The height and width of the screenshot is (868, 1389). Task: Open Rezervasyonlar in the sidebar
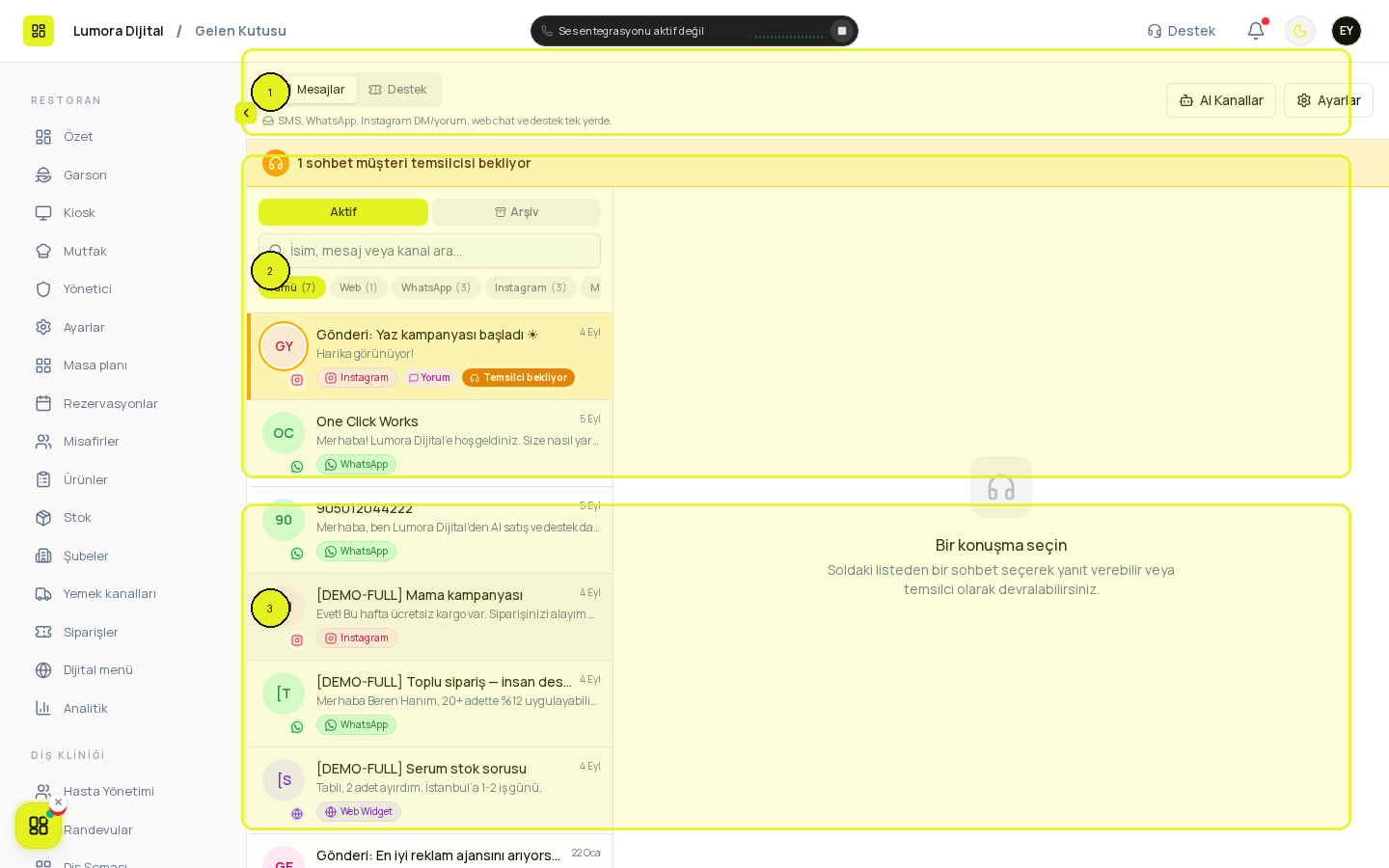[110, 403]
